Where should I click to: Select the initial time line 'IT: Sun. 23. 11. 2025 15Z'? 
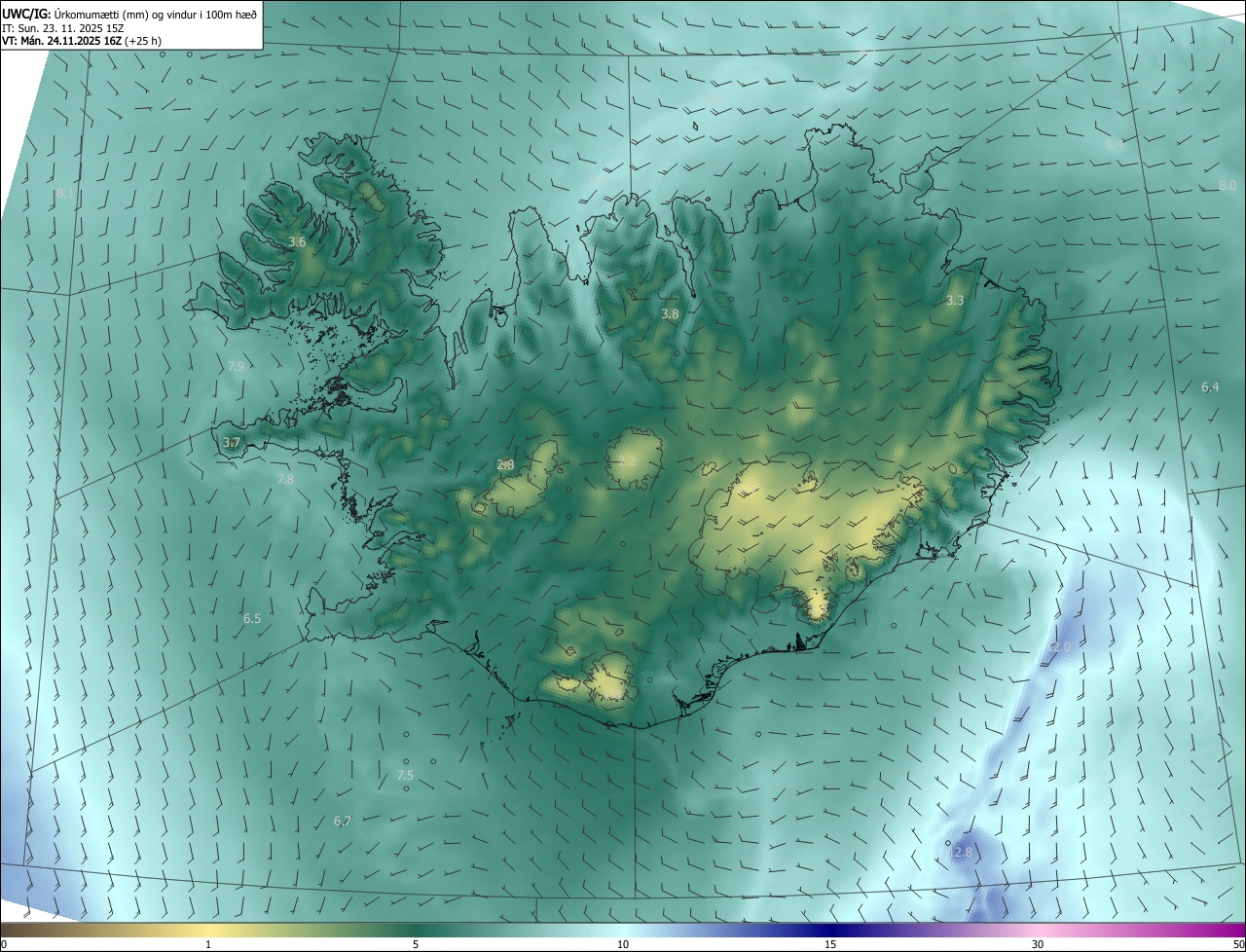click(x=62, y=27)
